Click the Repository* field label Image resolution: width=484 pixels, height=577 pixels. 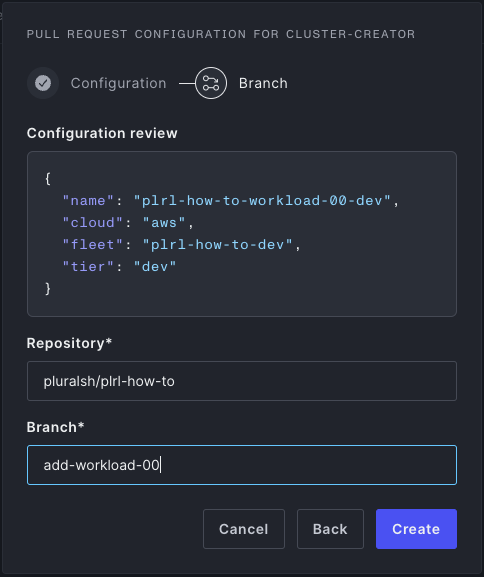point(69,343)
